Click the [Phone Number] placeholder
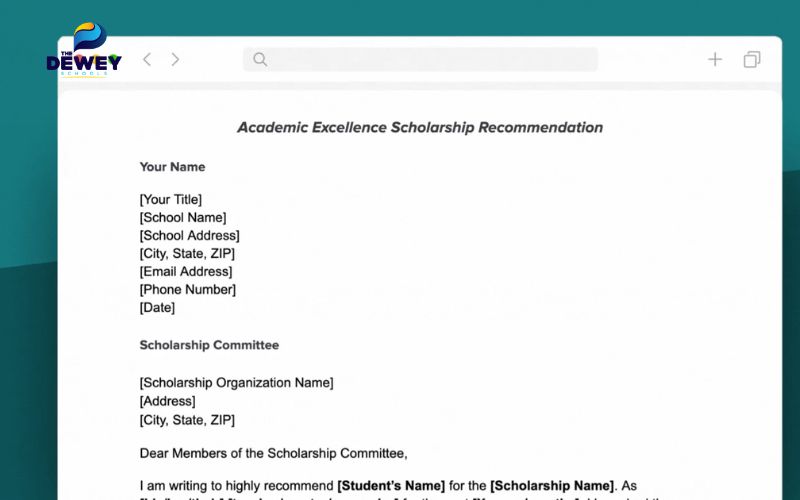The height and width of the screenshot is (500, 800). [188, 290]
